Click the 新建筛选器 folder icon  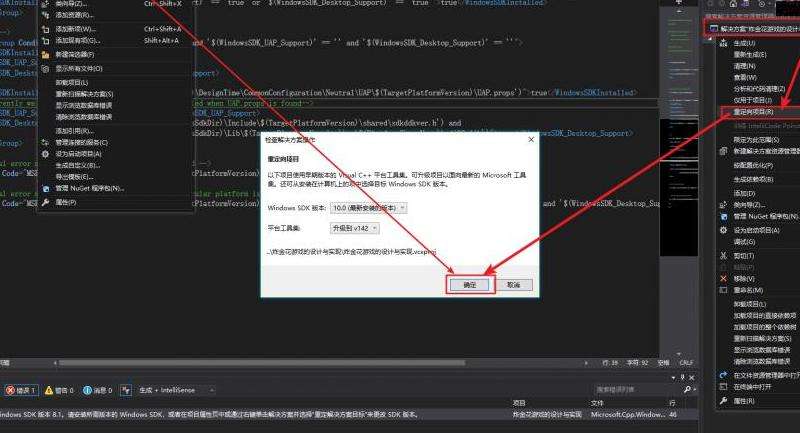click(44, 54)
